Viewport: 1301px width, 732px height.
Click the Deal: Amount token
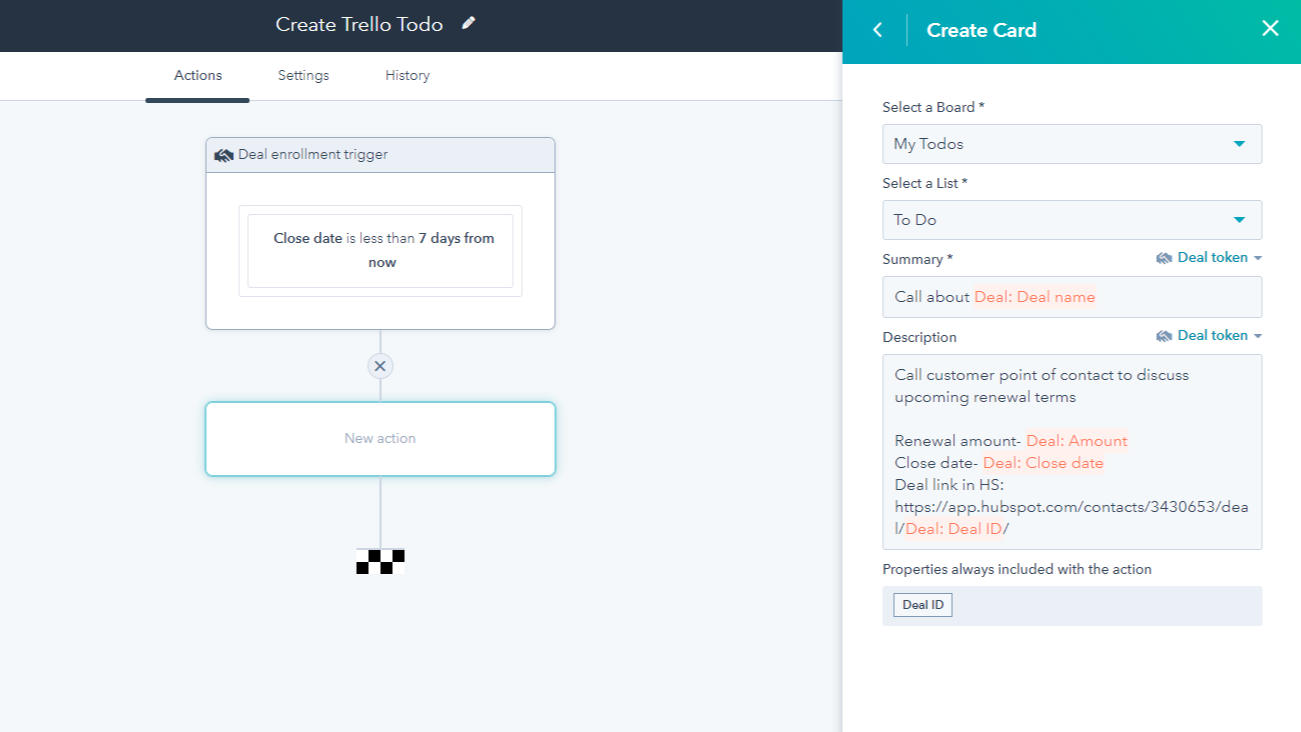(x=1077, y=441)
